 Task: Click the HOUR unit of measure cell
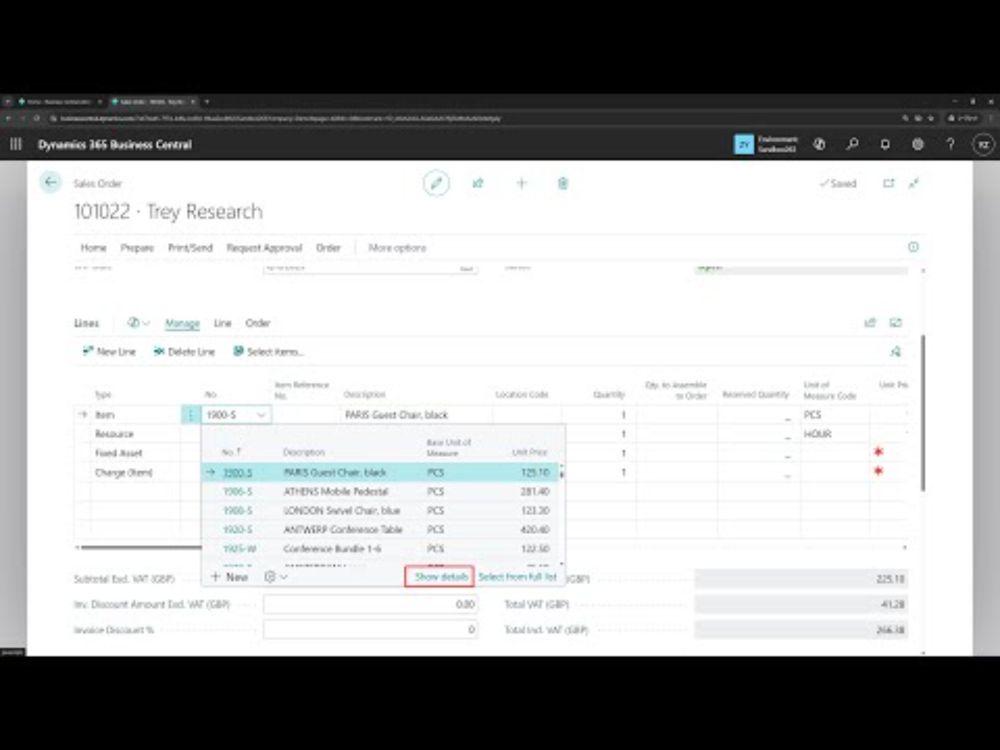point(834,434)
